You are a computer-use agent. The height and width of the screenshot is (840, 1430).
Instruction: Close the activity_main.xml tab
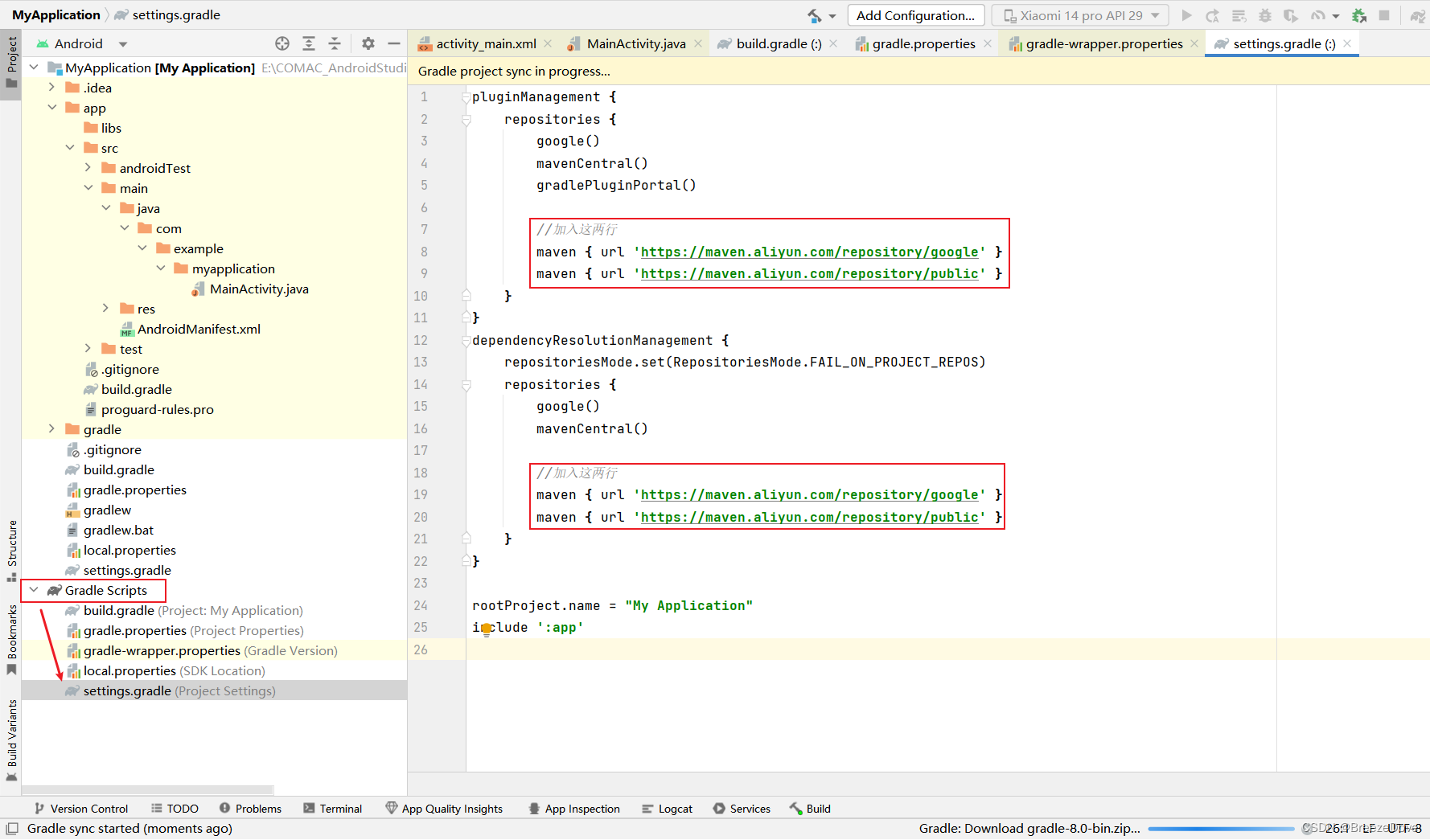[x=548, y=43]
